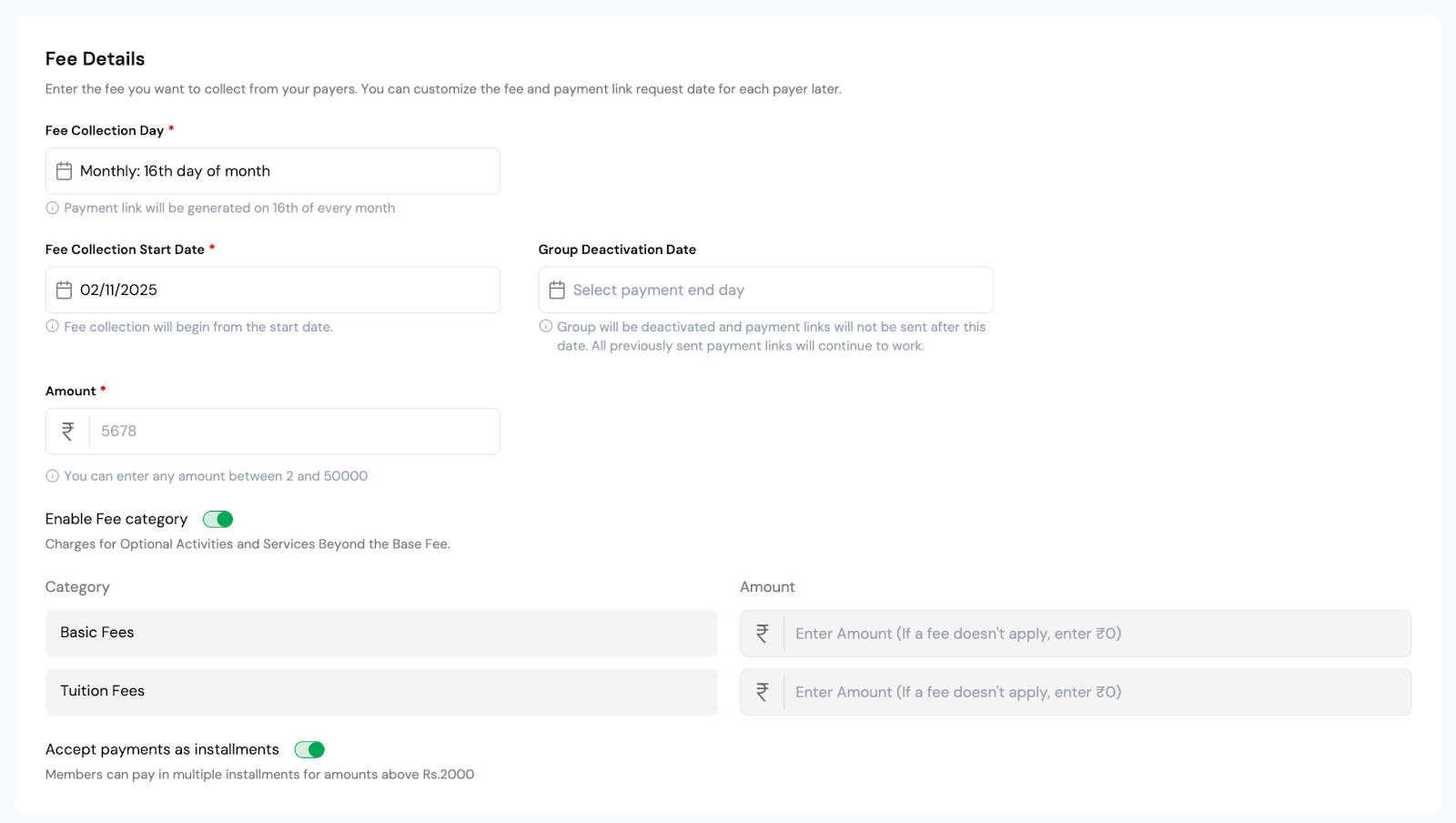
Task: Click calendar icon beside 02/11/2025 date
Action: coord(64,290)
